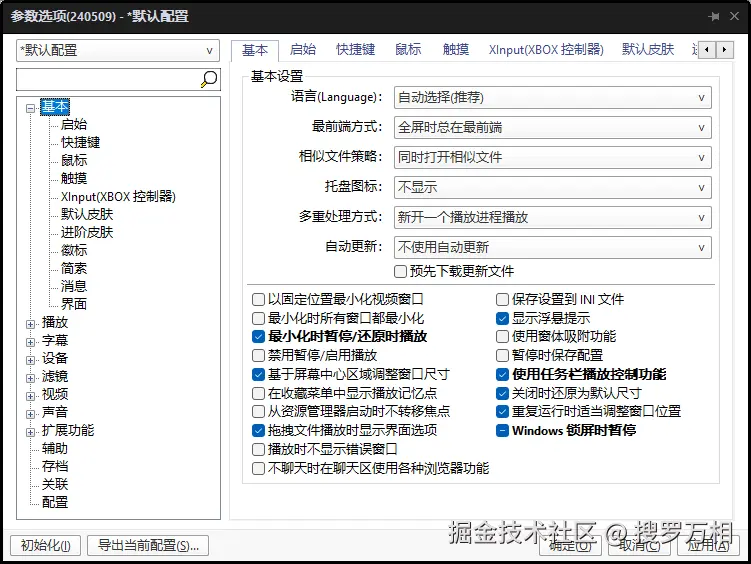Open the 最前端方式 dropdown
The height and width of the screenshot is (564, 751).
pyautogui.click(x=552, y=128)
